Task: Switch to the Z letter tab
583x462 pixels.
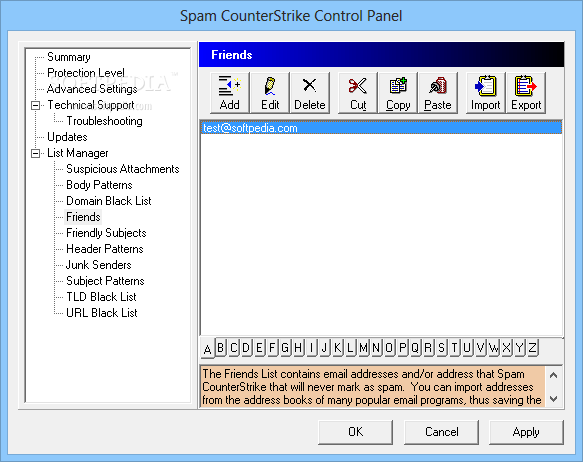Action: click(532, 348)
